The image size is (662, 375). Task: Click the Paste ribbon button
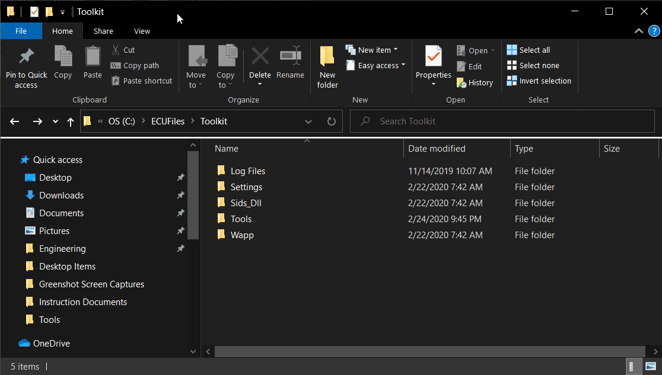(x=92, y=62)
